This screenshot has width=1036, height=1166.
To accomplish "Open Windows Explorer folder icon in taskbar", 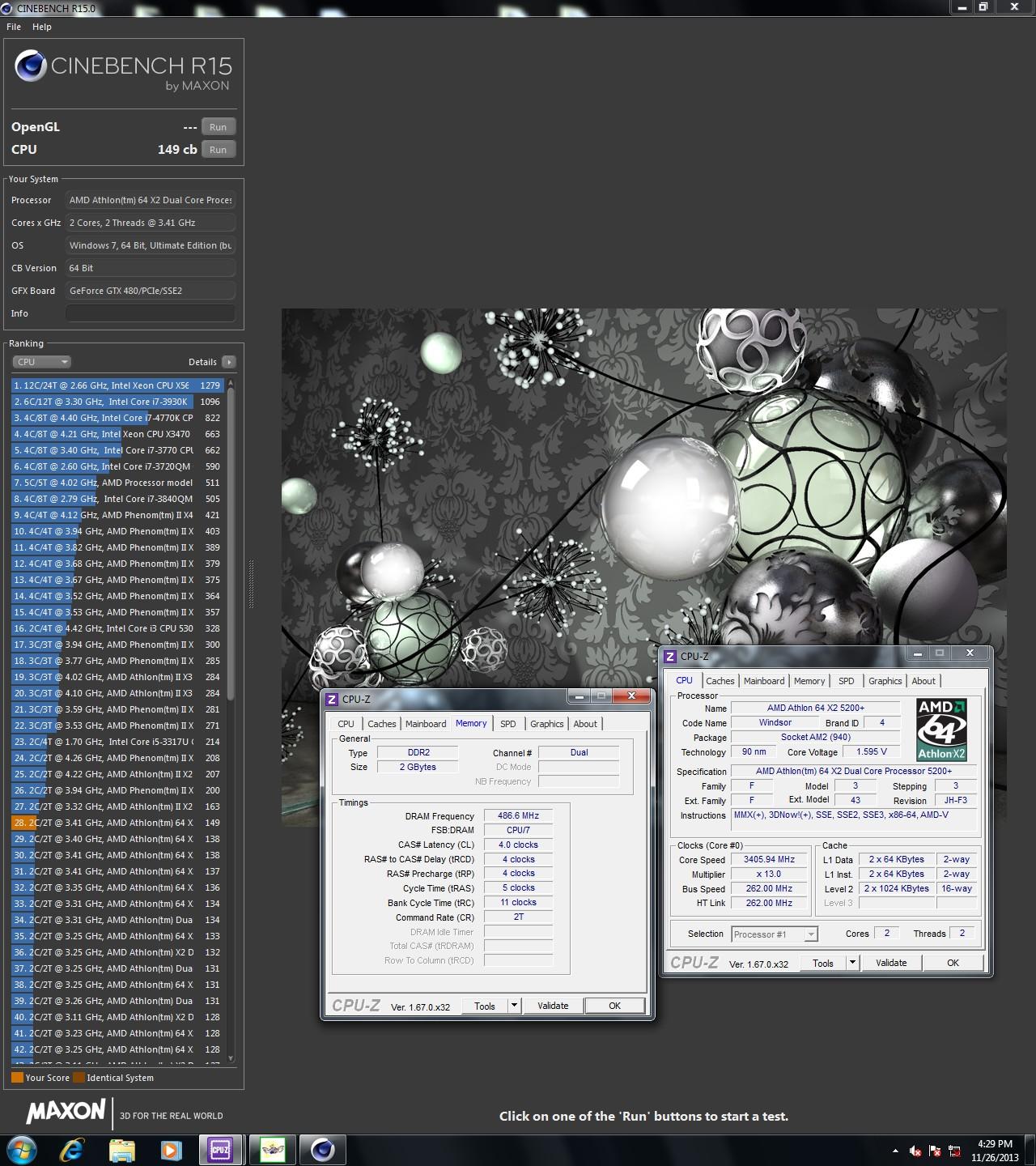I will click(x=122, y=1150).
